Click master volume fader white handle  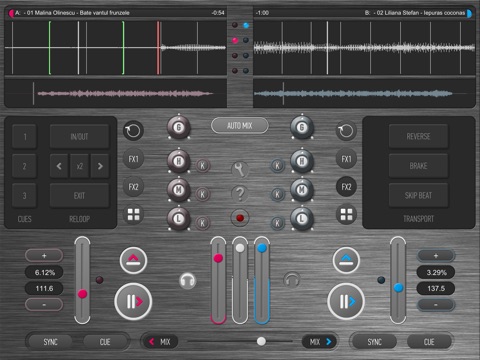click(x=240, y=248)
